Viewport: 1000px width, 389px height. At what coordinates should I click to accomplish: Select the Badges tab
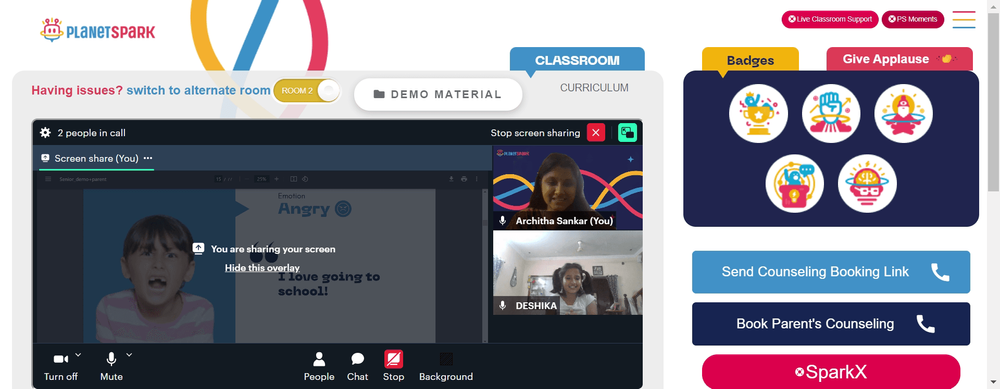coord(751,61)
